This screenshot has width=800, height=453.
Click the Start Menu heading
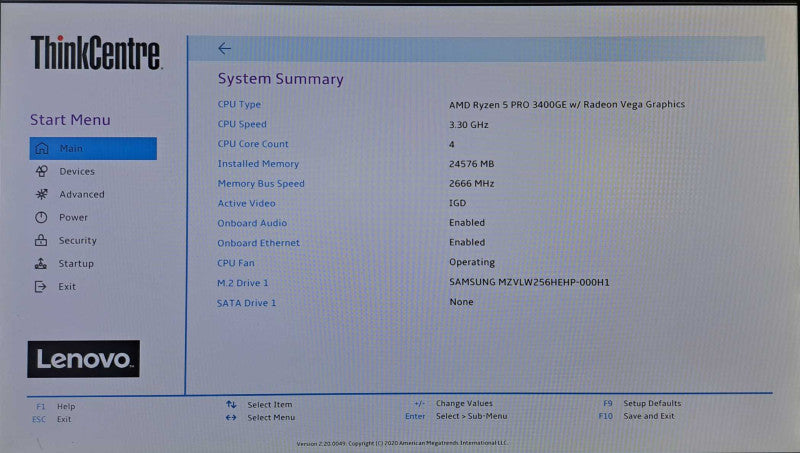pyautogui.click(x=70, y=120)
